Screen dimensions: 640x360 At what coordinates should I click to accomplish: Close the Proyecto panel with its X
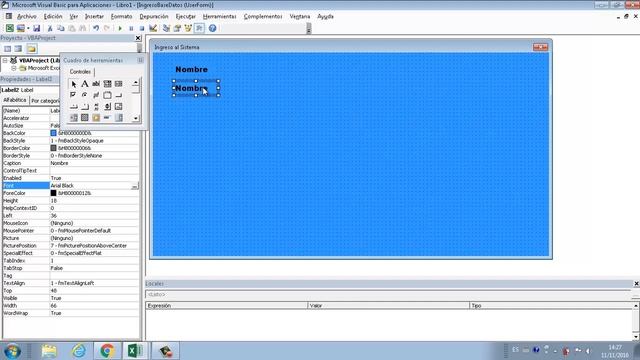[x=138, y=38]
